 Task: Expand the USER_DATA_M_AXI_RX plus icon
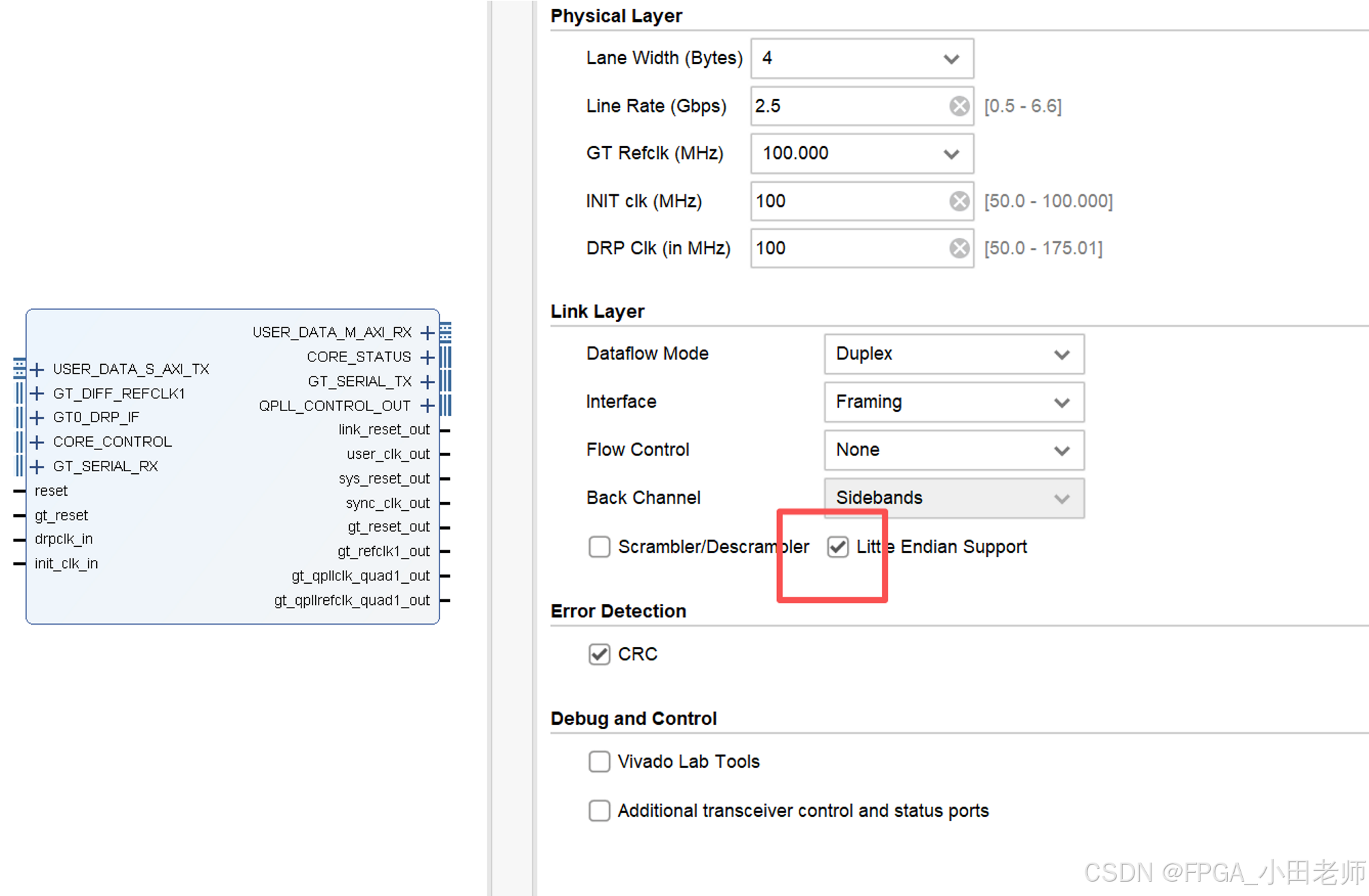point(428,333)
